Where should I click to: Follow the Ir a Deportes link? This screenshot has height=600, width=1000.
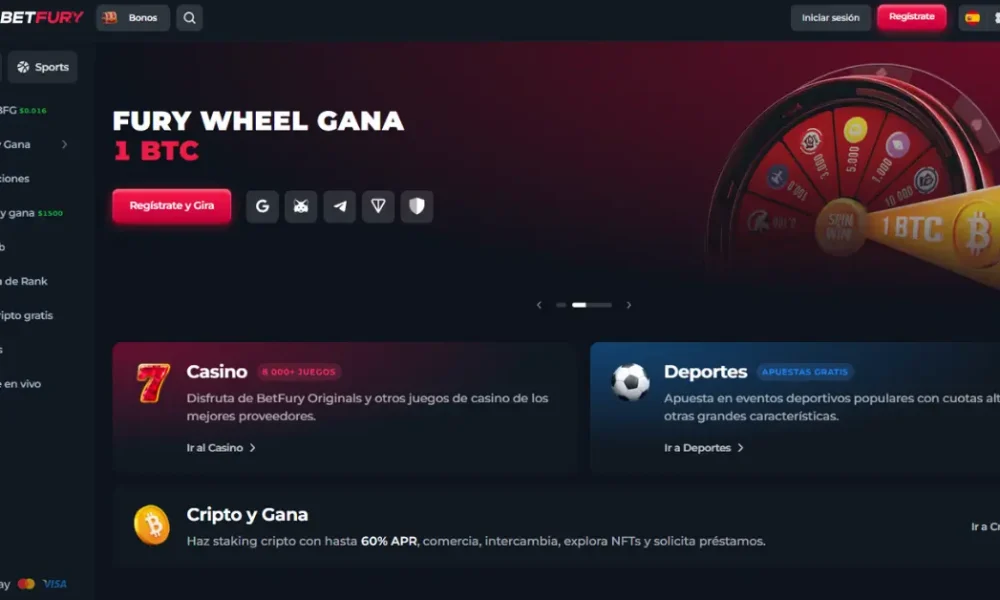coord(703,448)
